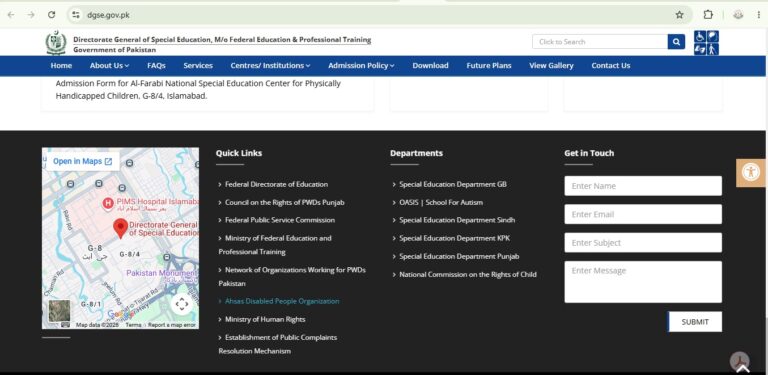The image size is (768, 375).
Task: Open Ministry of Human Rights link
Action: tap(265, 319)
